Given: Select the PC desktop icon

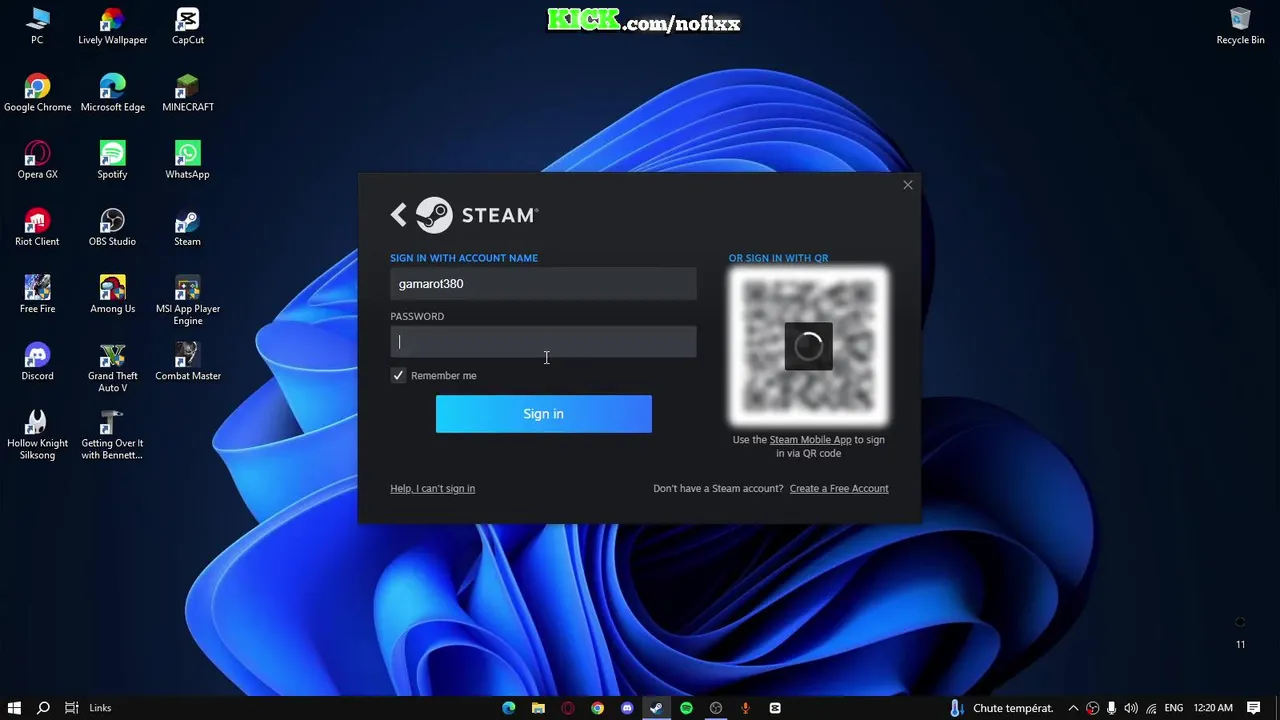Looking at the screenshot, I should [37, 26].
